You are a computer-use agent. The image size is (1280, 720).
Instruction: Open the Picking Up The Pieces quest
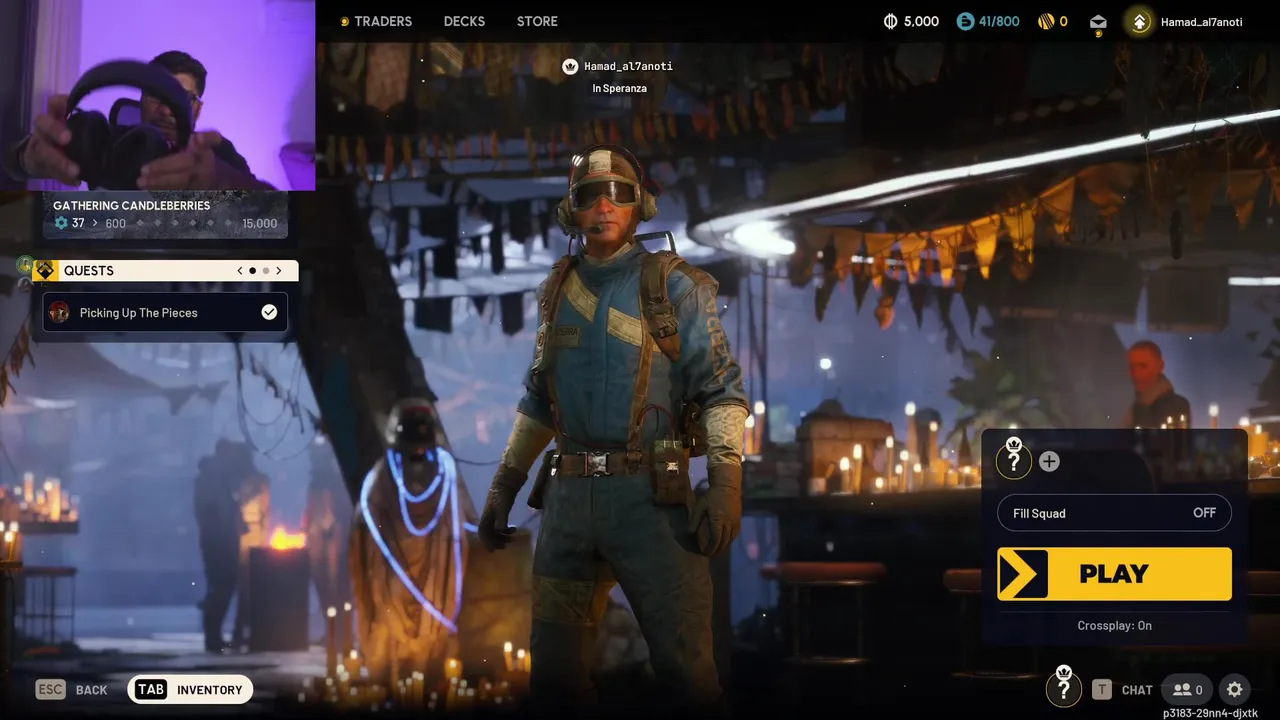165,312
